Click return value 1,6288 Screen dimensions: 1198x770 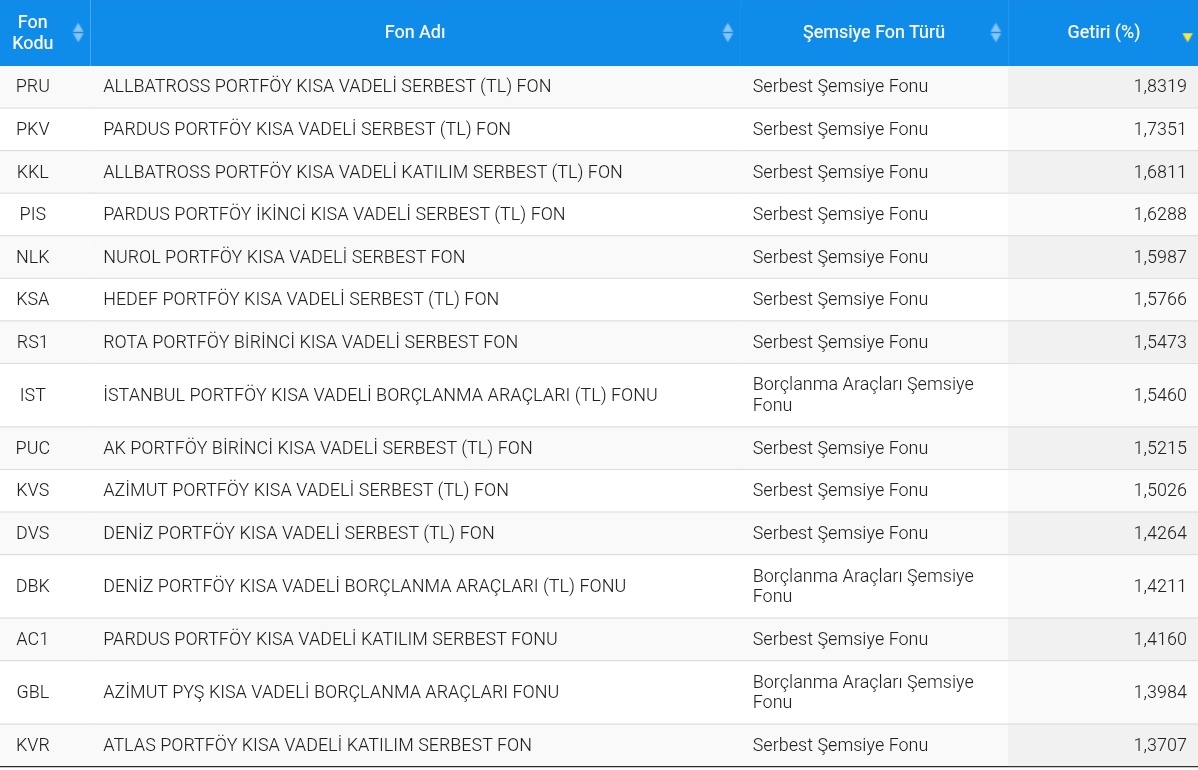(1160, 214)
